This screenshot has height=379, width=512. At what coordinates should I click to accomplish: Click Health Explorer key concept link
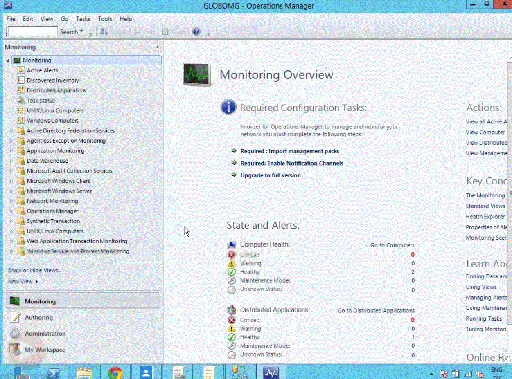pyautogui.click(x=485, y=217)
